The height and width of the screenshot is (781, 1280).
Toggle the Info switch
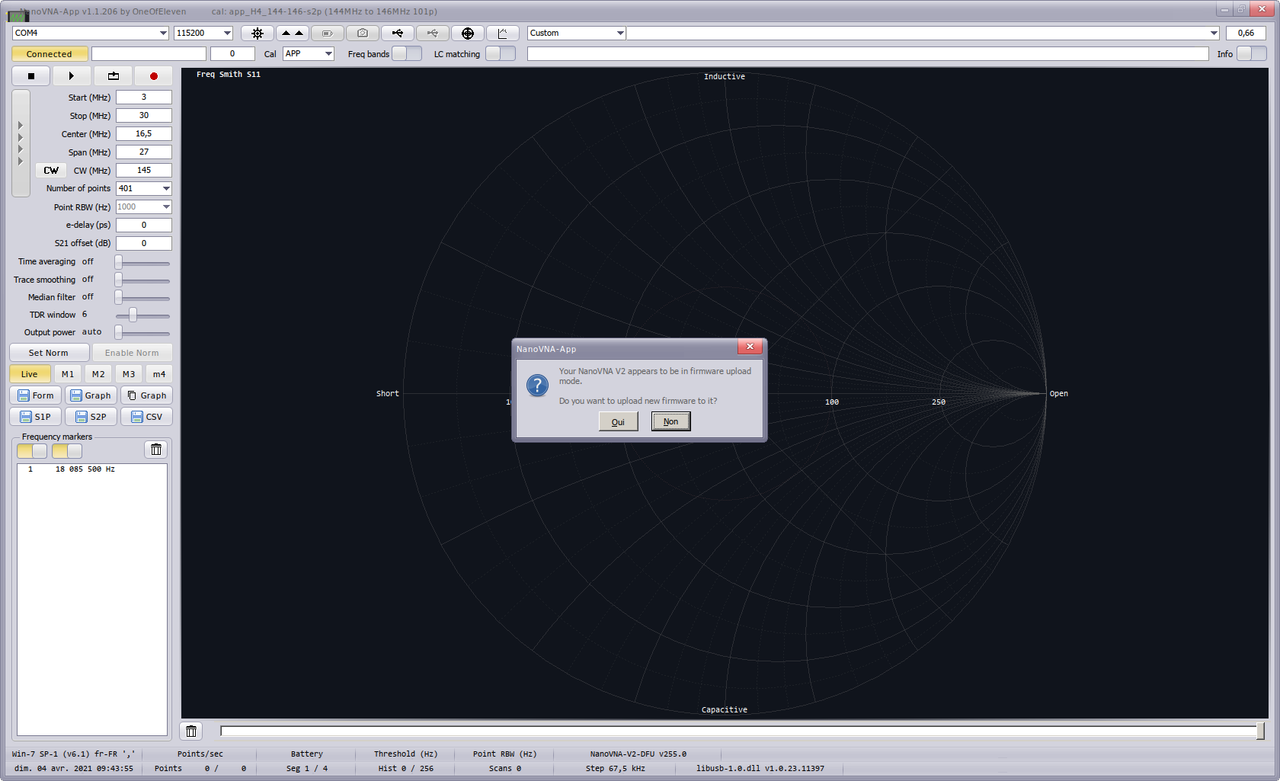tap(1251, 54)
